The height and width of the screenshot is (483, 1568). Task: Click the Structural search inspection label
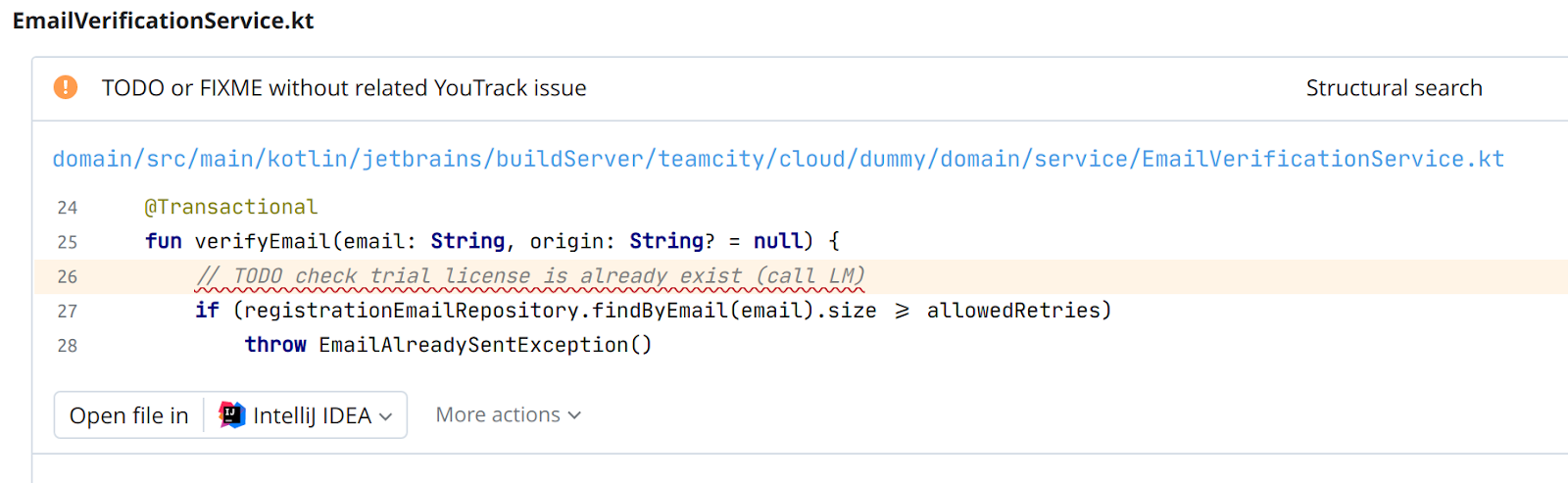click(x=1393, y=88)
